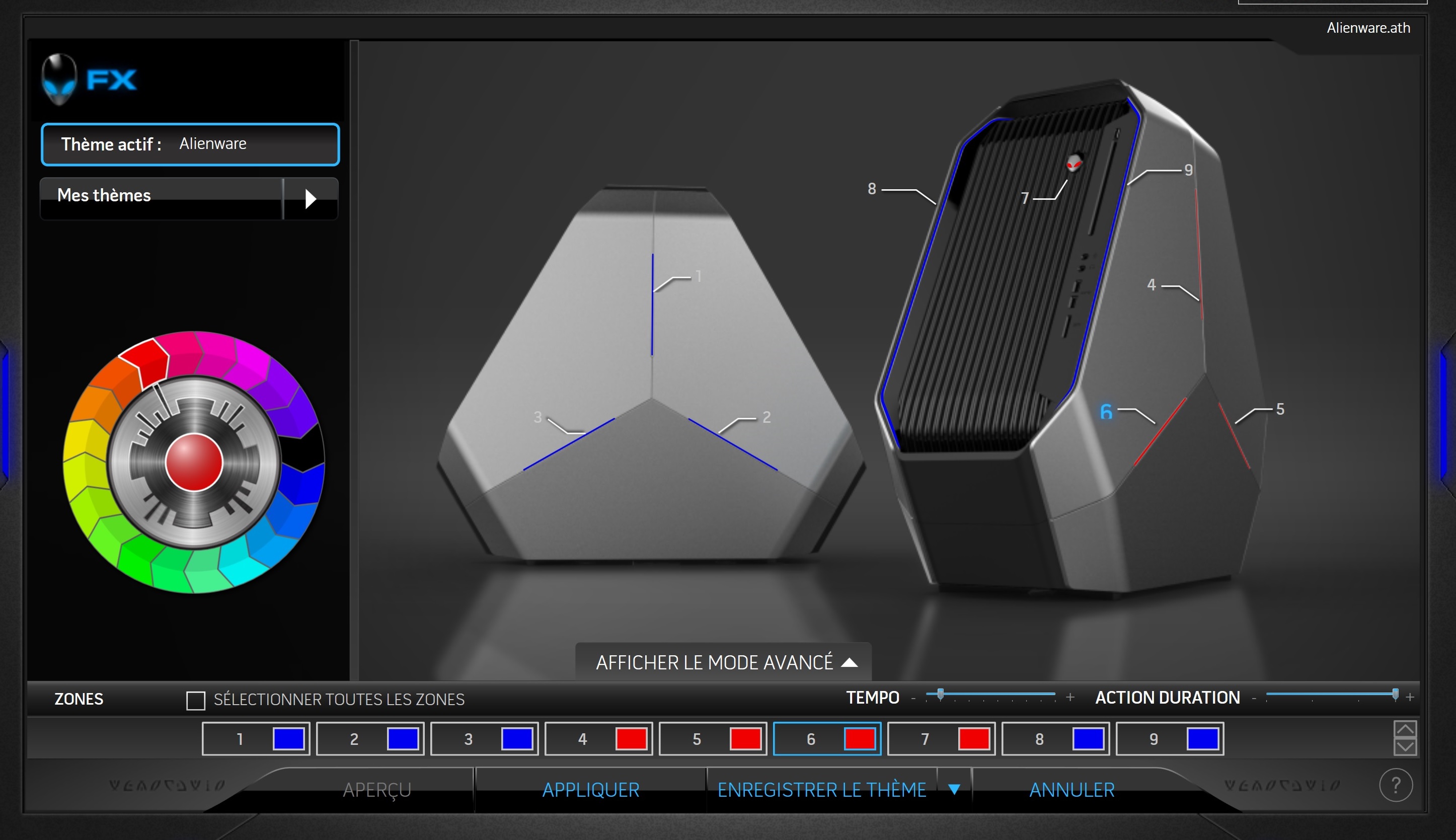This screenshot has width=1456, height=840.
Task: Click the action duration plus icon
Action: 1410,698
